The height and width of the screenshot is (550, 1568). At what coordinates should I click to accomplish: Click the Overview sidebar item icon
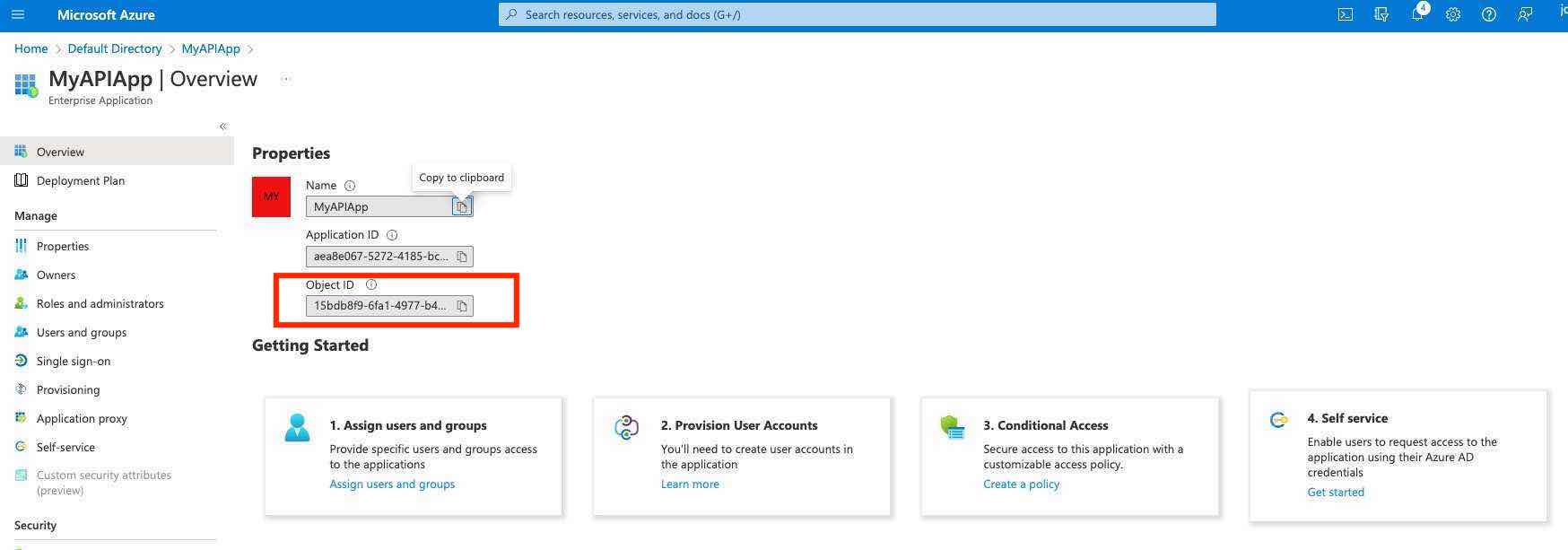[21, 152]
